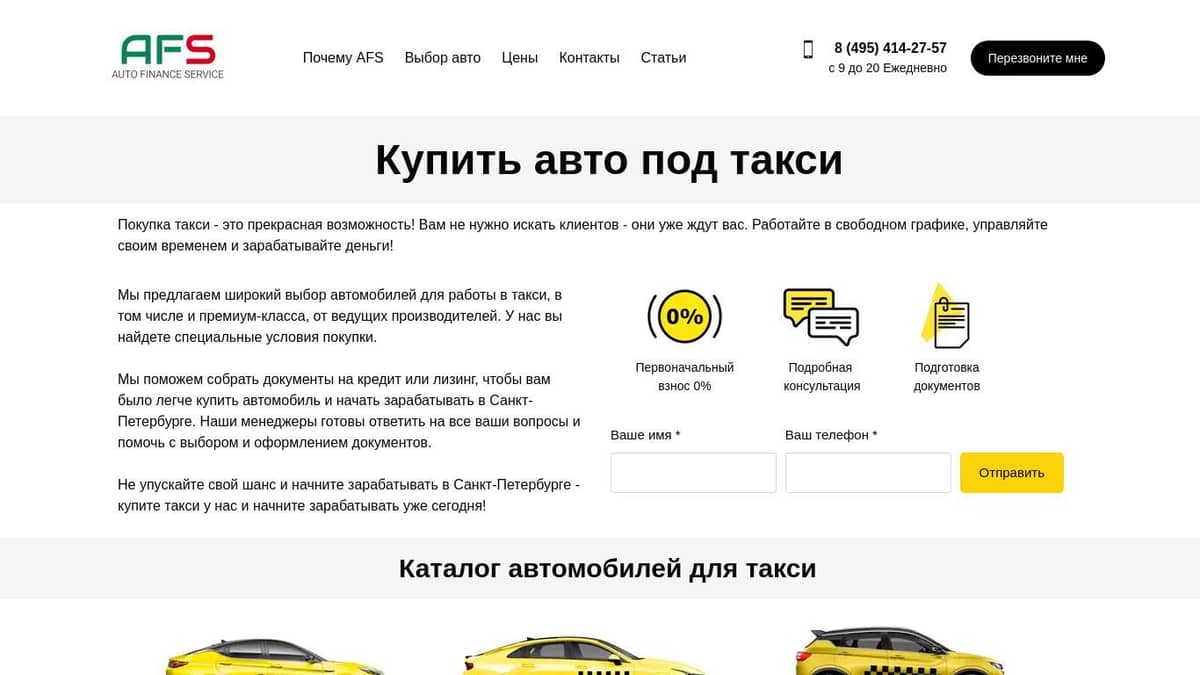The image size is (1200, 675).
Task: Open the Почему AFS menu item
Action: coord(343,57)
